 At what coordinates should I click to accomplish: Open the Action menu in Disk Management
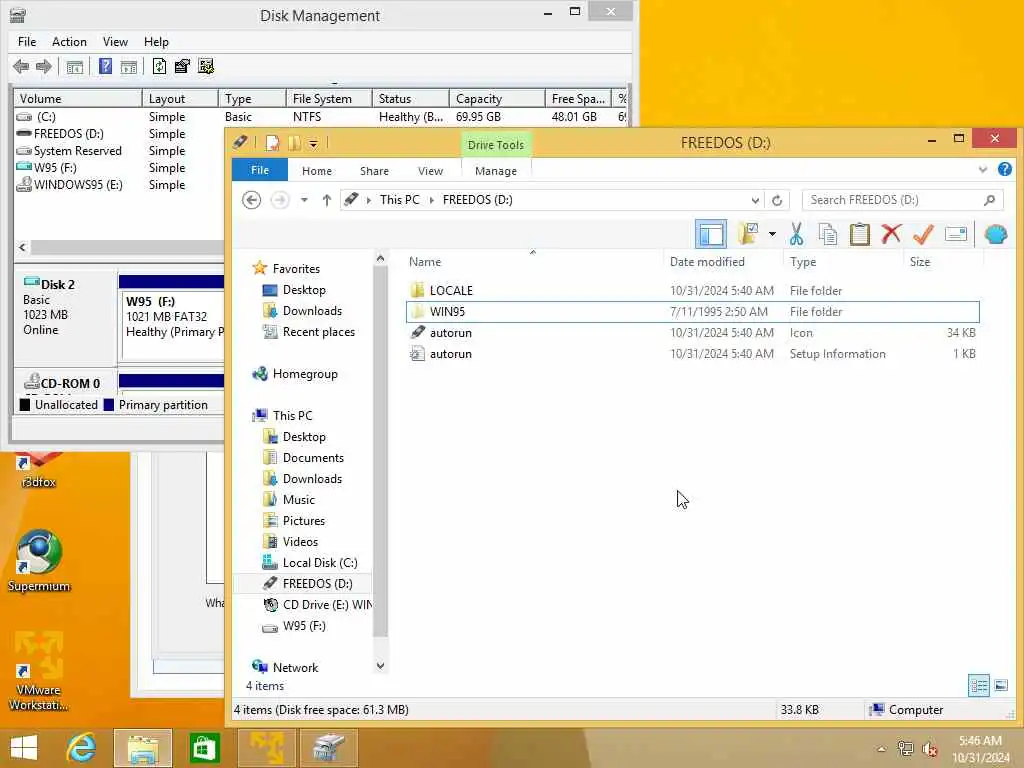coord(69,42)
